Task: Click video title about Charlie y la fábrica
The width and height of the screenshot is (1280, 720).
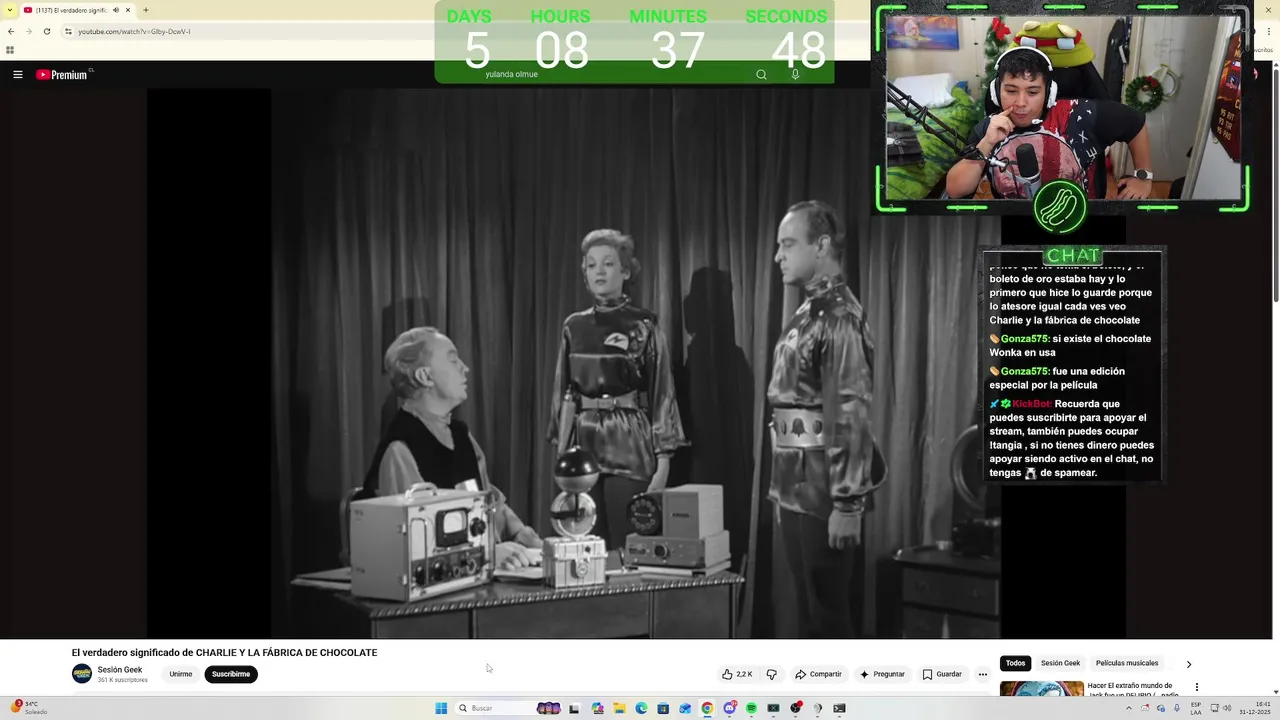Action: (x=224, y=653)
